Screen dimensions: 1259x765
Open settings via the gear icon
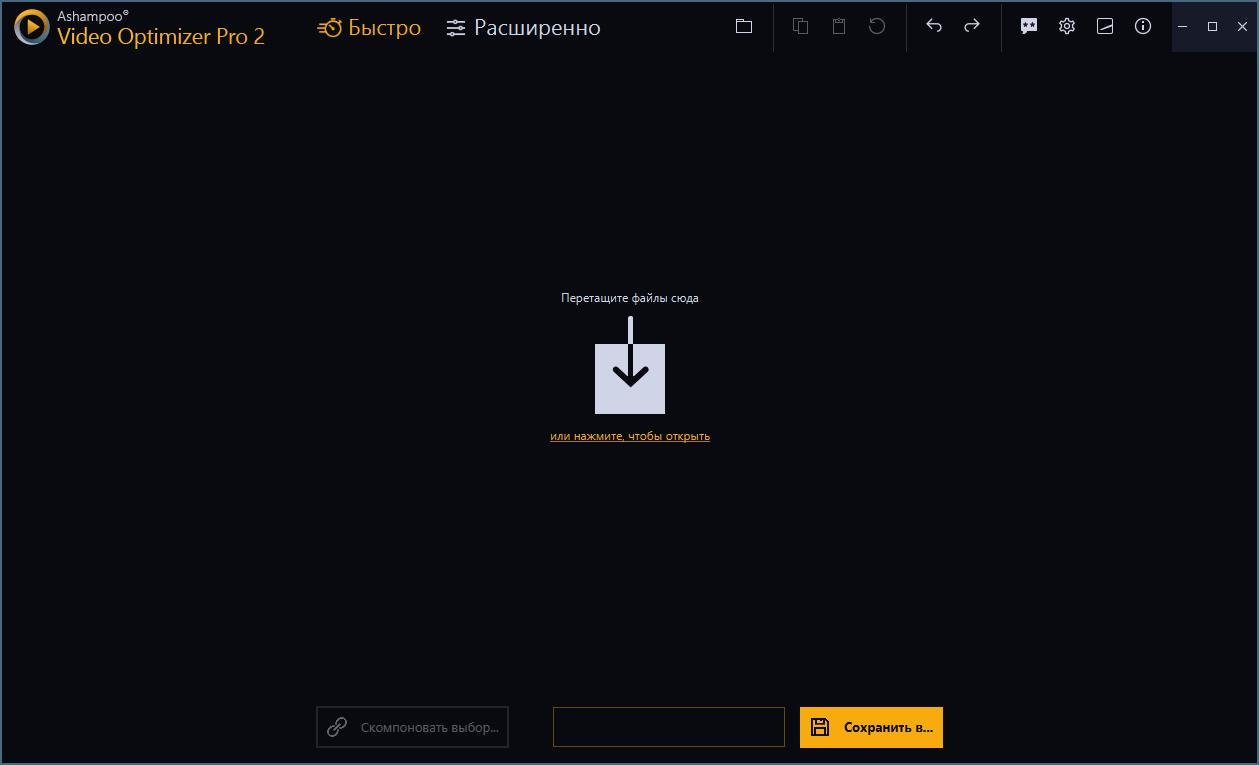point(1067,27)
